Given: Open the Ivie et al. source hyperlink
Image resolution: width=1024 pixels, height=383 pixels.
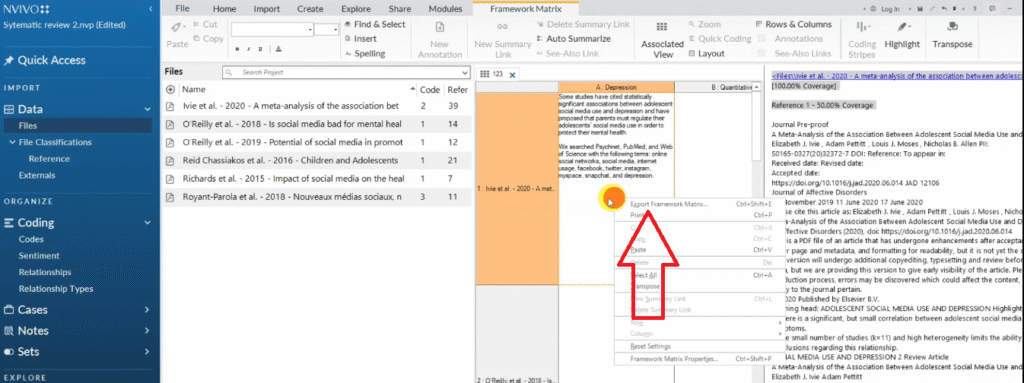Looking at the screenshot, I should (x=895, y=76).
